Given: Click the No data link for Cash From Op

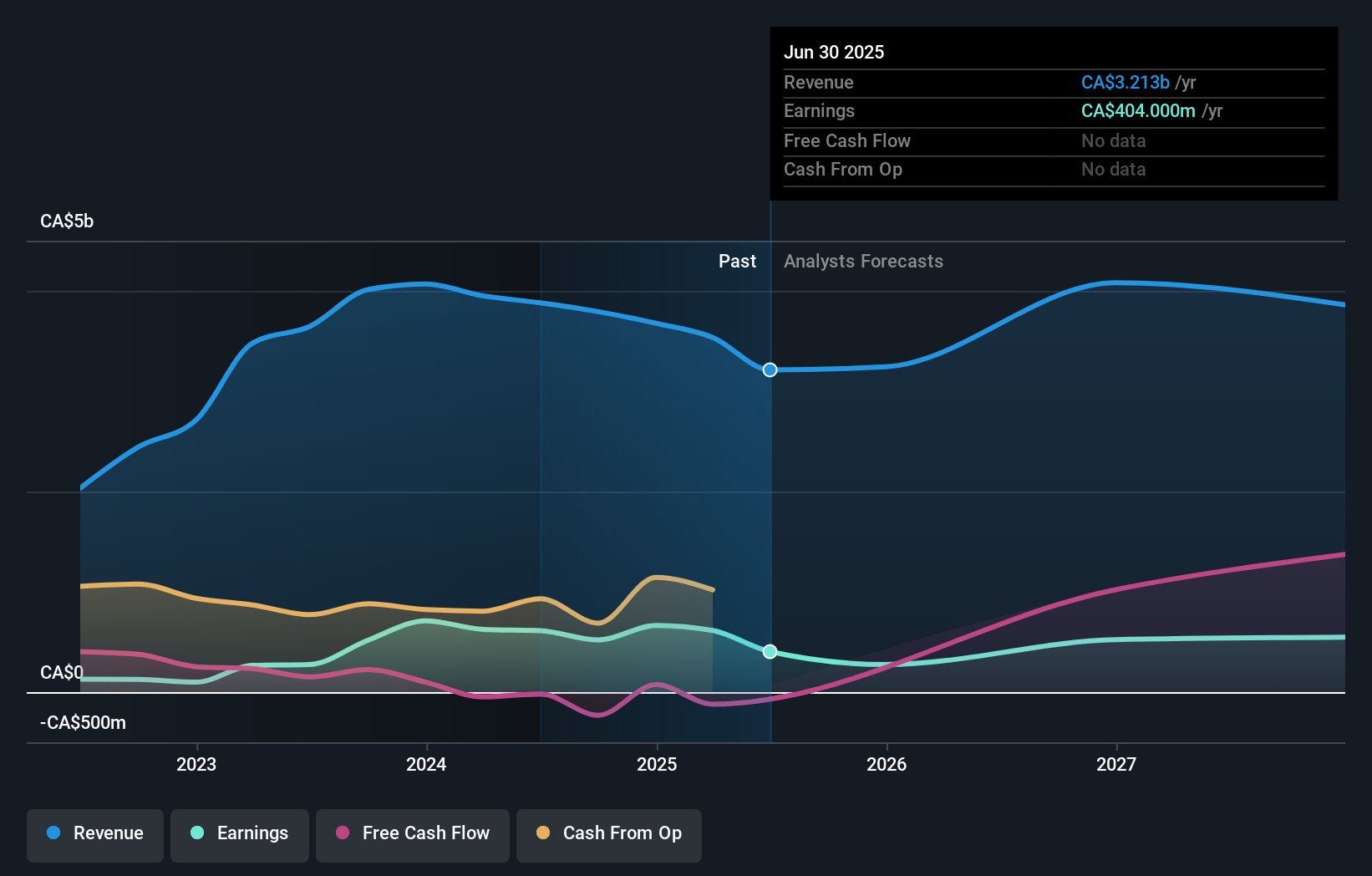Looking at the screenshot, I should click(x=1113, y=169).
